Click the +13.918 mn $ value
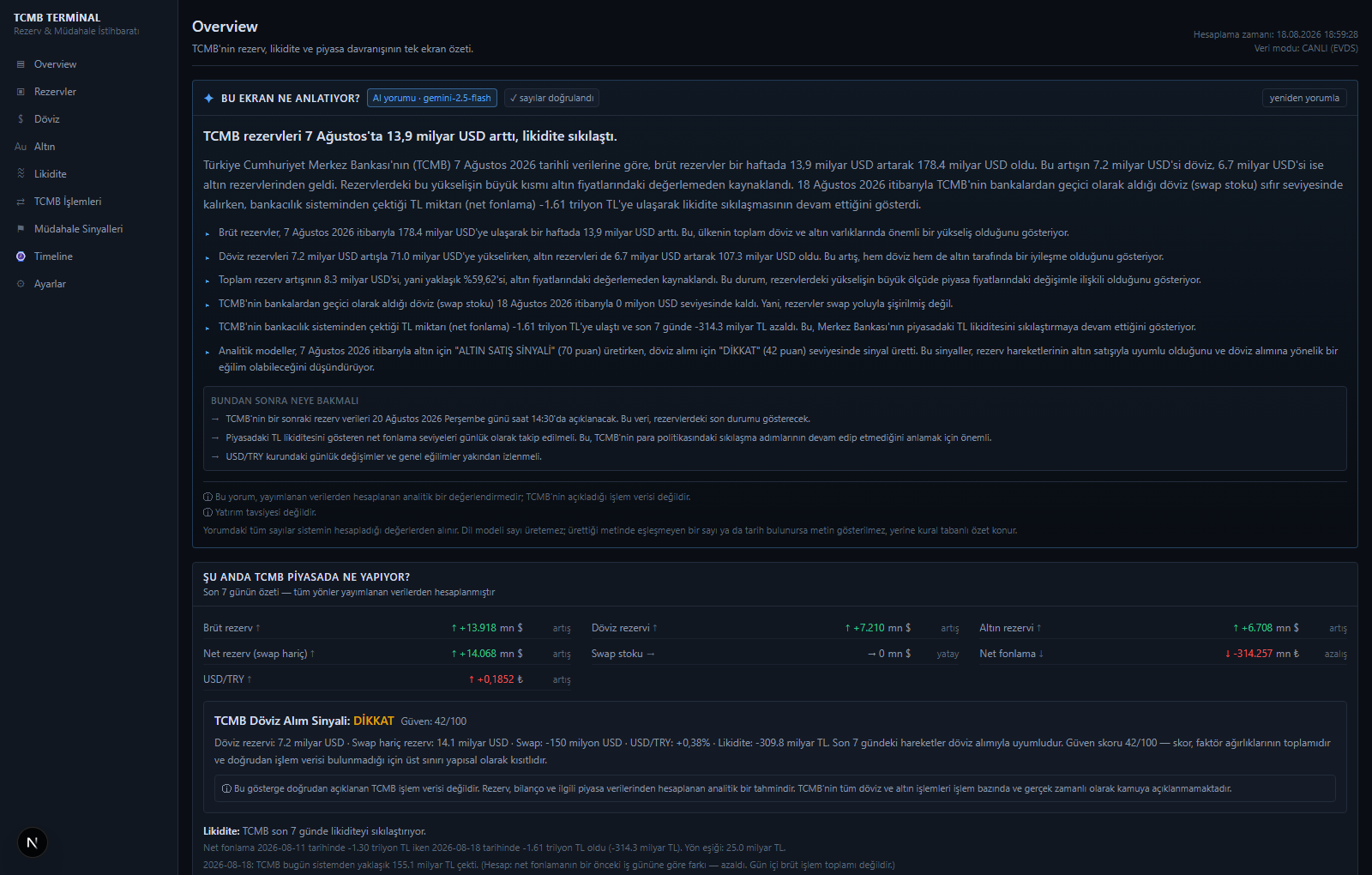The height and width of the screenshot is (875, 1372). pos(487,628)
